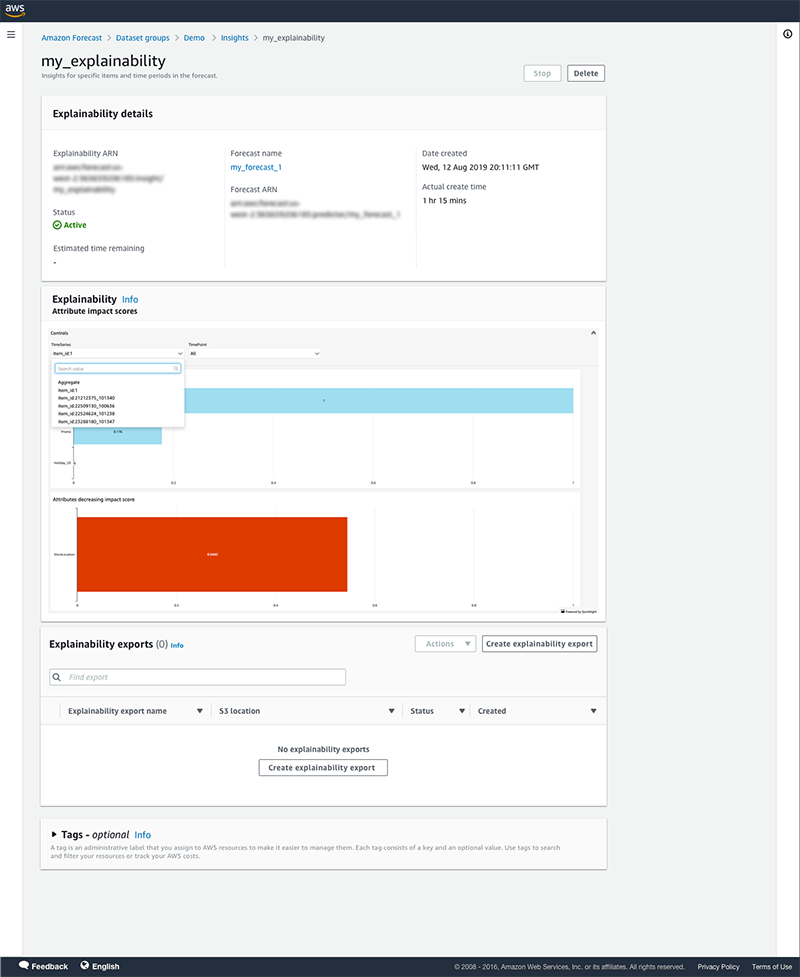Go to Dataset groups breadcrumb
The width and height of the screenshot is (800, 977).
tap(143, 38)
